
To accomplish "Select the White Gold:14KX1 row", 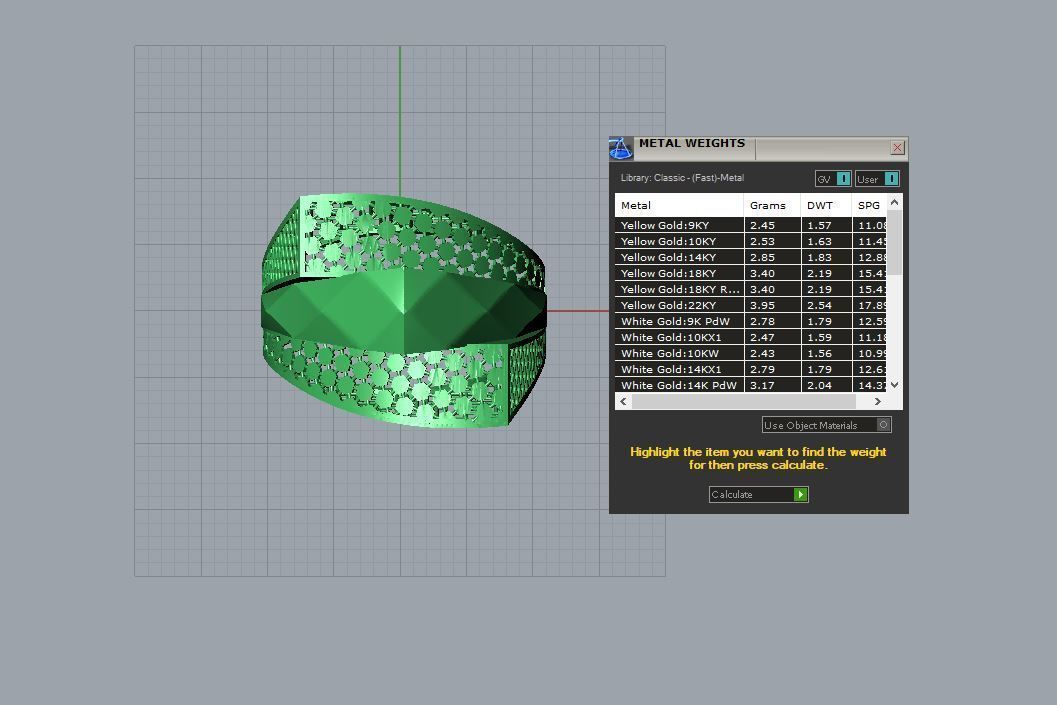I will [750, 369].
